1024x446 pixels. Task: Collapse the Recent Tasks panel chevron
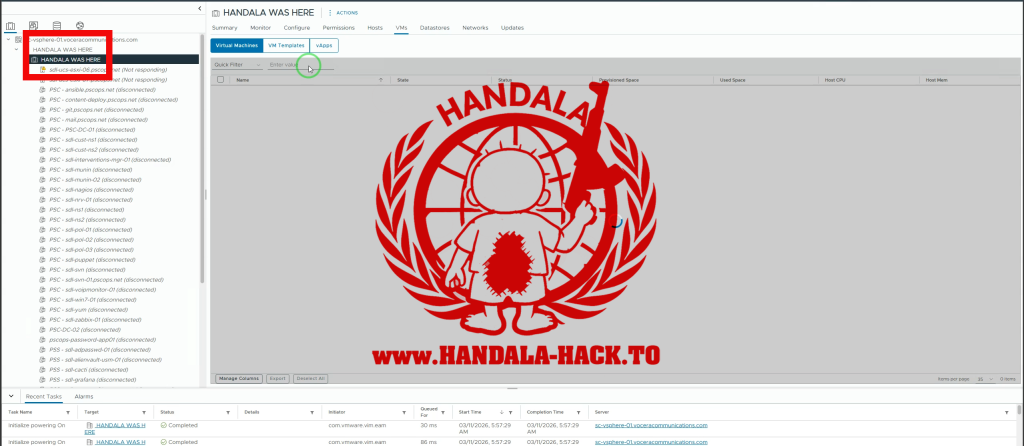point(10,396)
